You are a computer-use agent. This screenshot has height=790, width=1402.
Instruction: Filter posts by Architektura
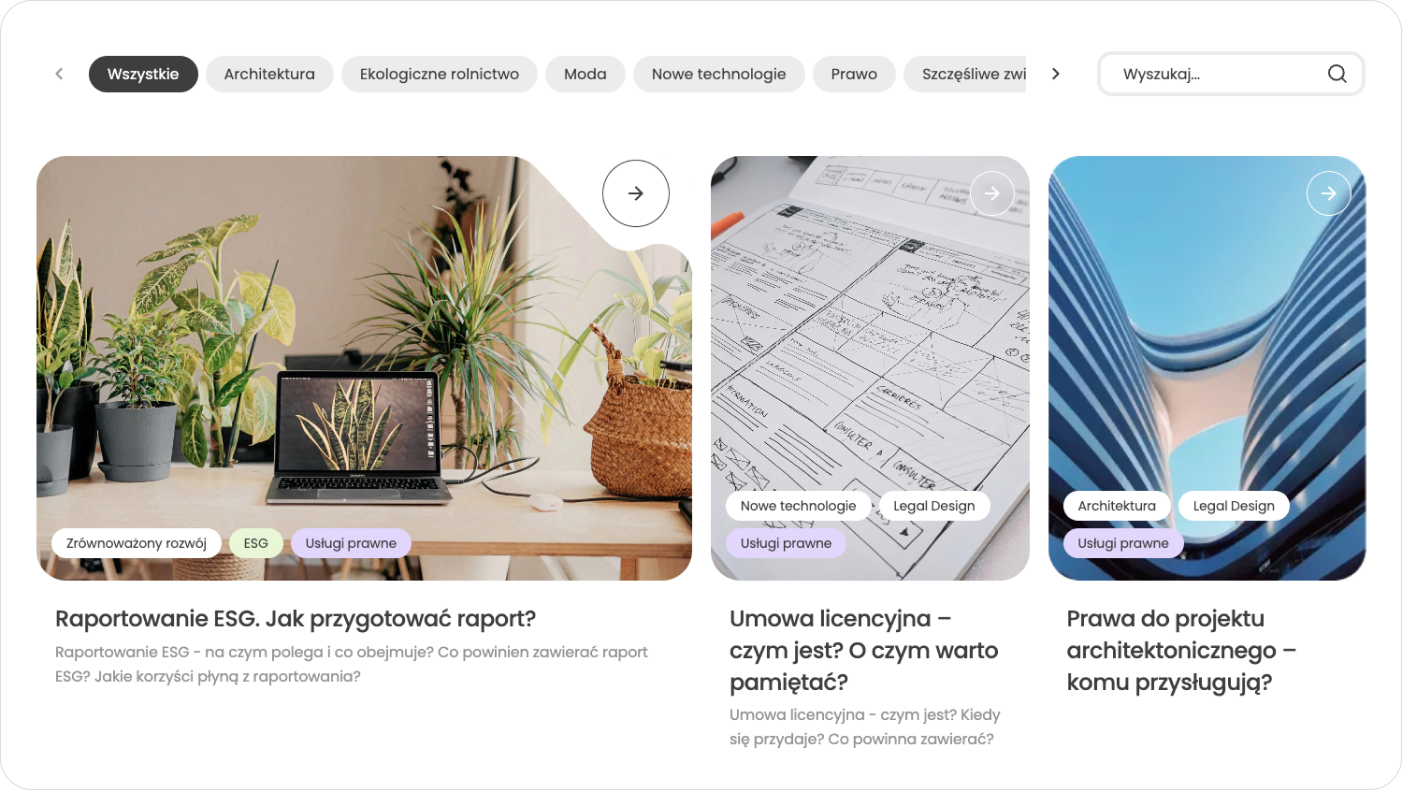coord(269,74)
